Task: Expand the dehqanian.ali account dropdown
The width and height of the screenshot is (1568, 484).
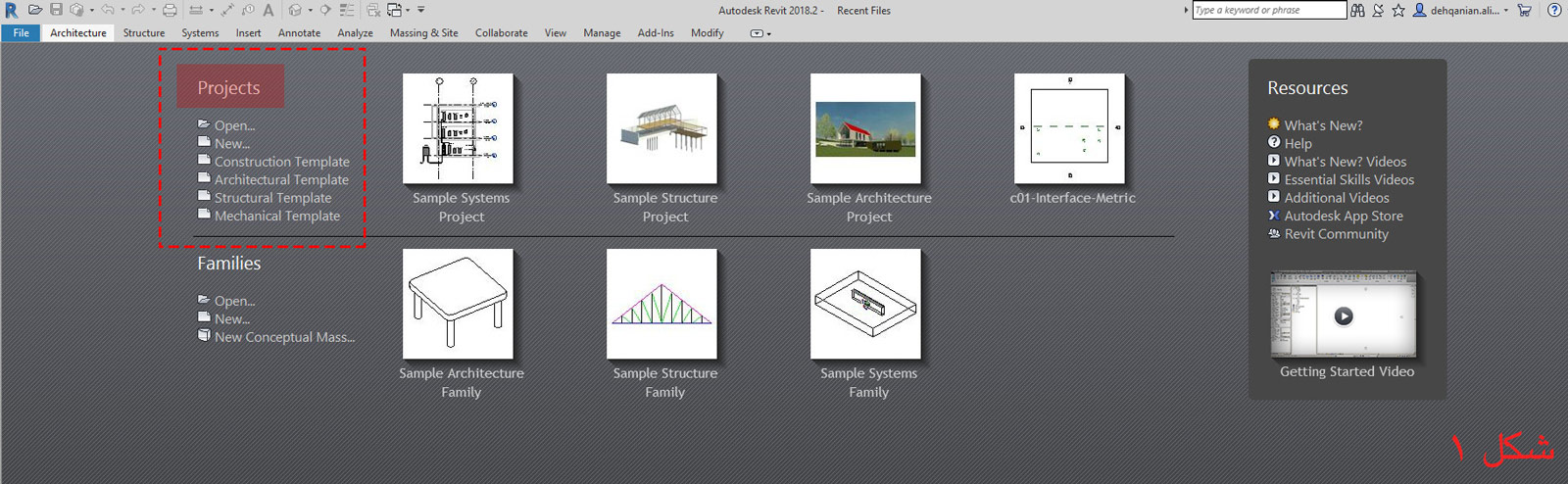Action: (1506, 11)
